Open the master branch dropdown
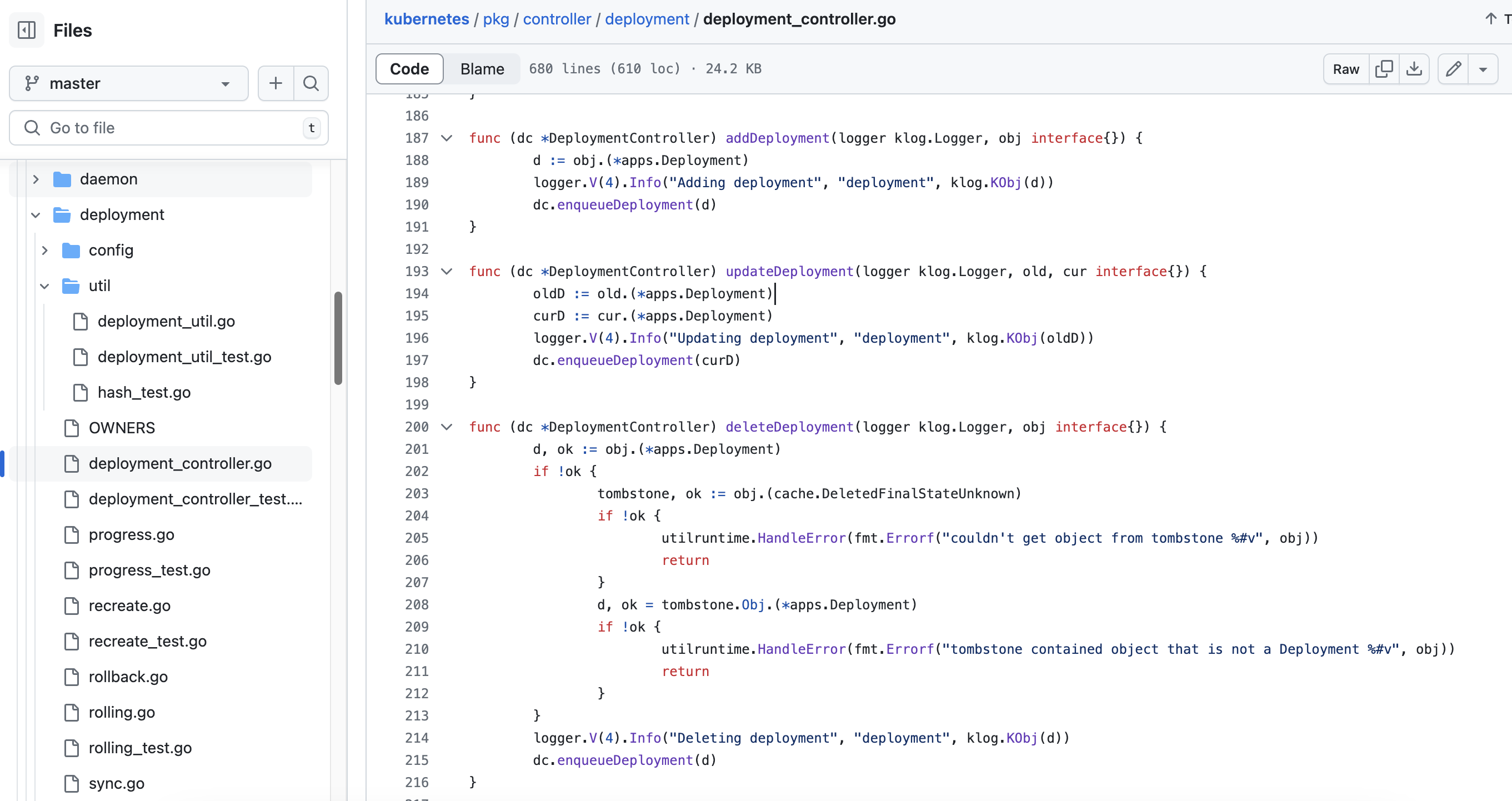This screenshot has width=1512, height=801. (x=128, y=83)
